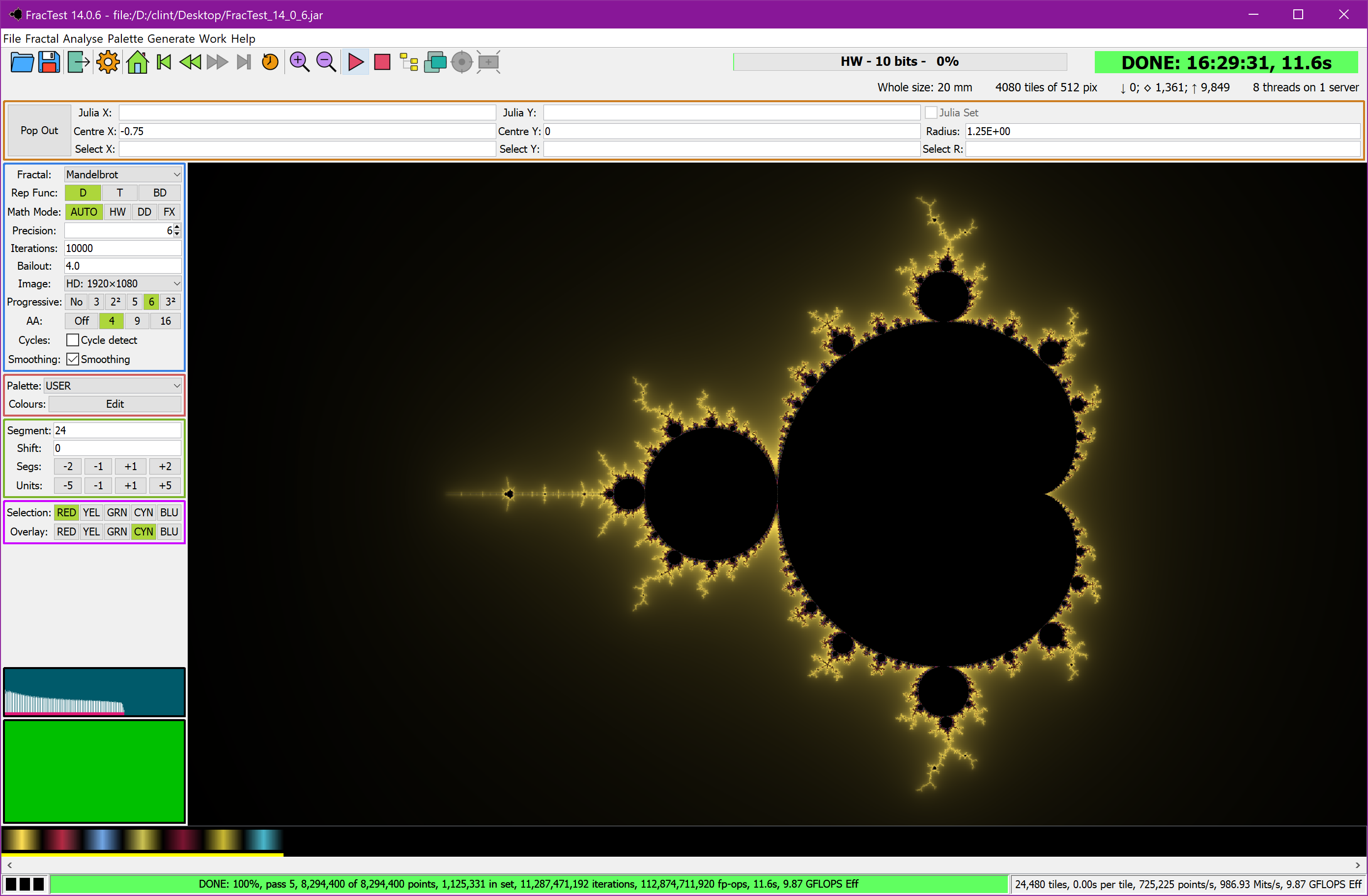This screenshot has height=896, width=1368.
Task: Open the Palette USER dropdown
Action: pyautogui.click(x=113, y=386)
